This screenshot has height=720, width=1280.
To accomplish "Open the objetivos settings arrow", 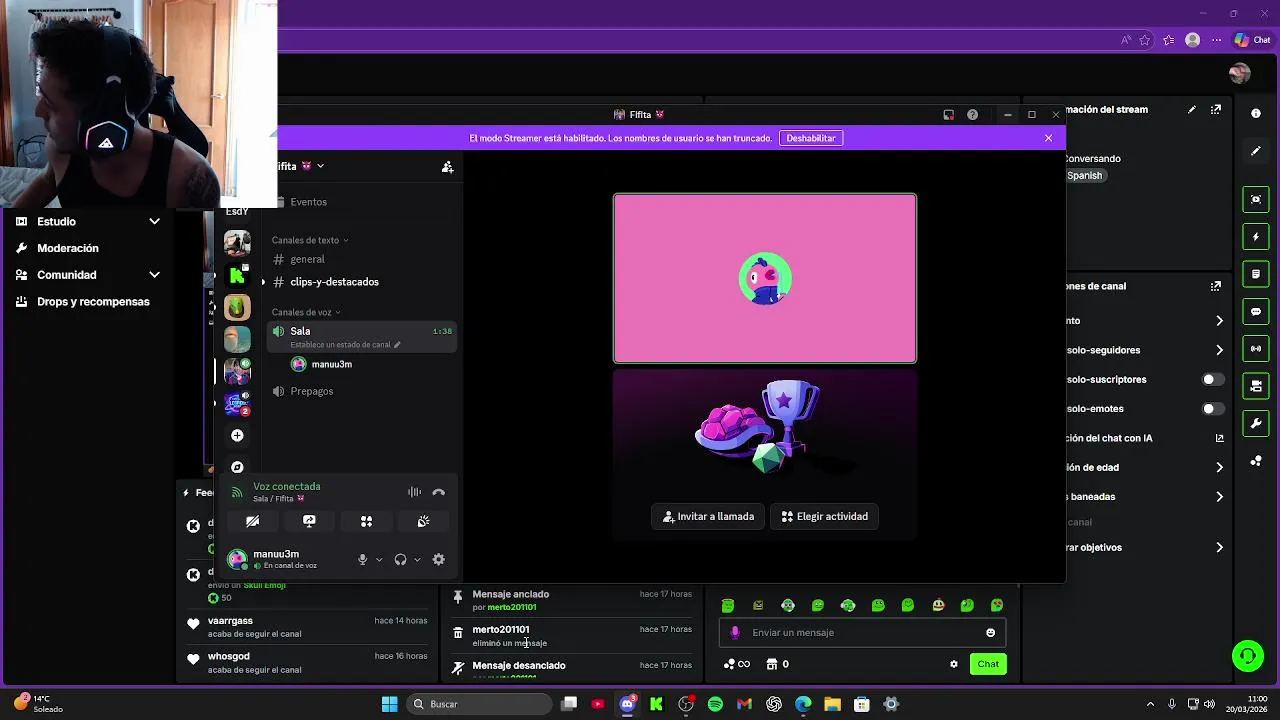I will coord(1219,548).
